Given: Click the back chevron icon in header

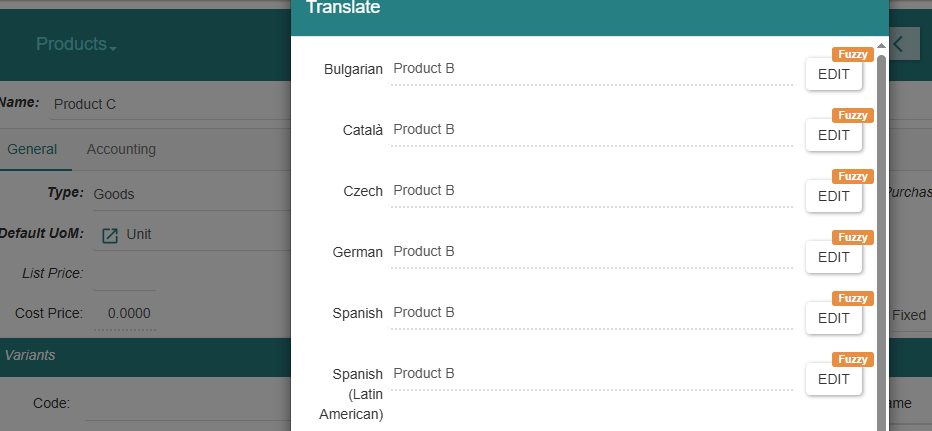Looking at the screenshot, I should [898, 44].
